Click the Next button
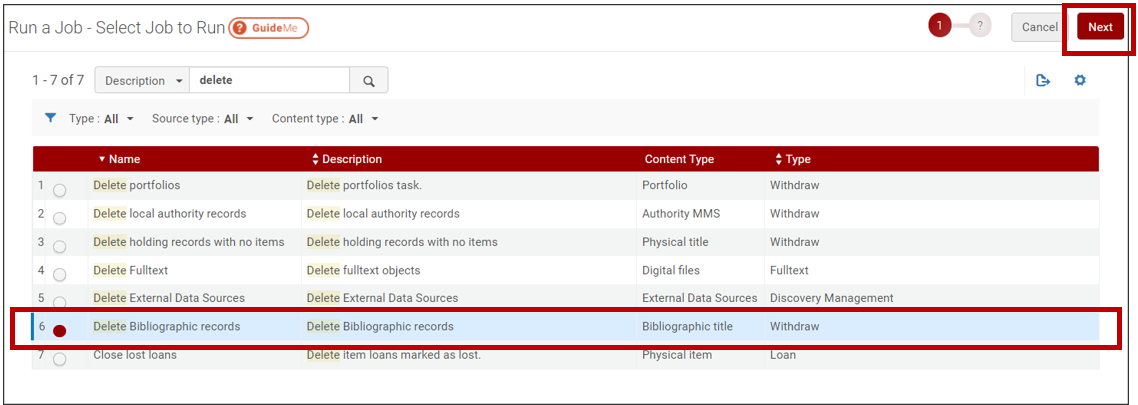Viewport: 1138px width, 405px height. (1100, 27)
